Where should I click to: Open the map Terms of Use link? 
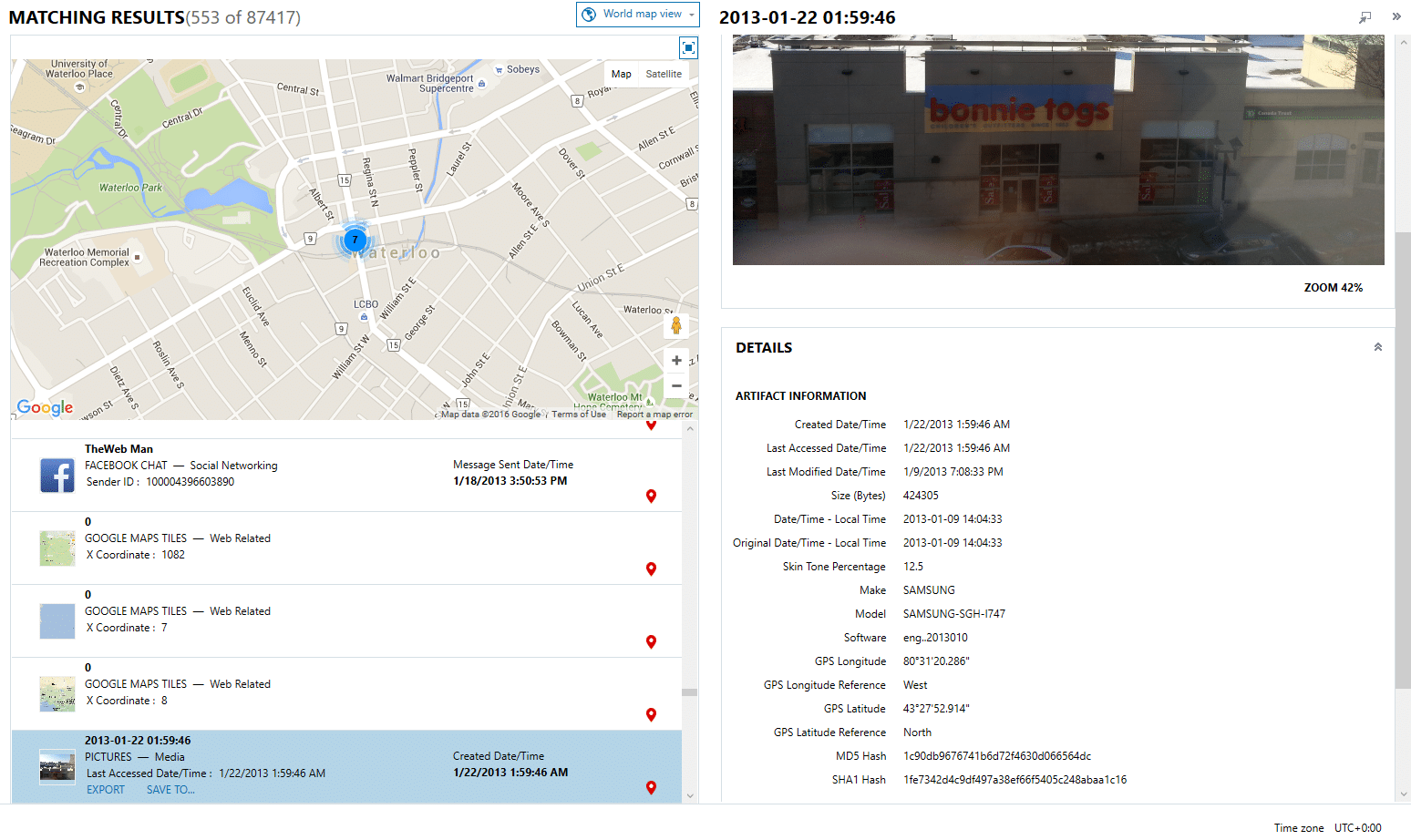tap(579, 415)
